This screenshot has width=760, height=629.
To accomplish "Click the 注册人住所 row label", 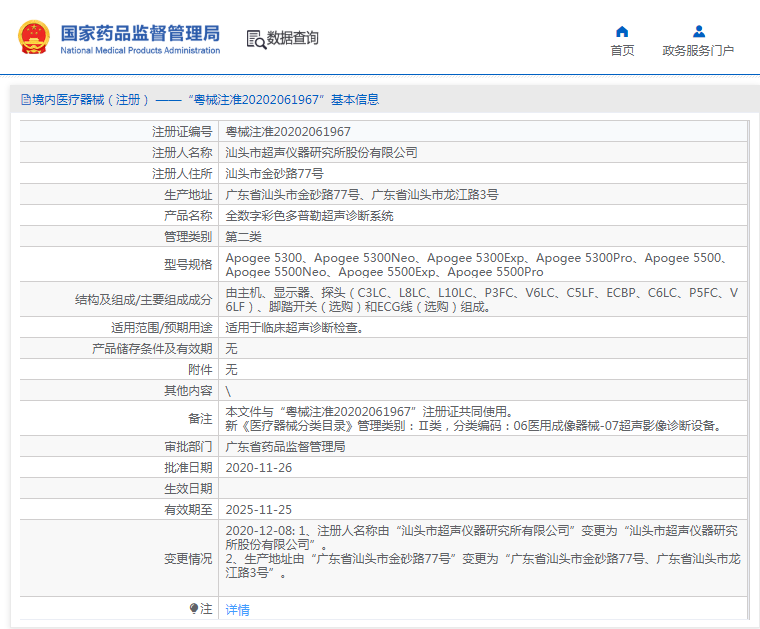I will click(x=182, y=173).
